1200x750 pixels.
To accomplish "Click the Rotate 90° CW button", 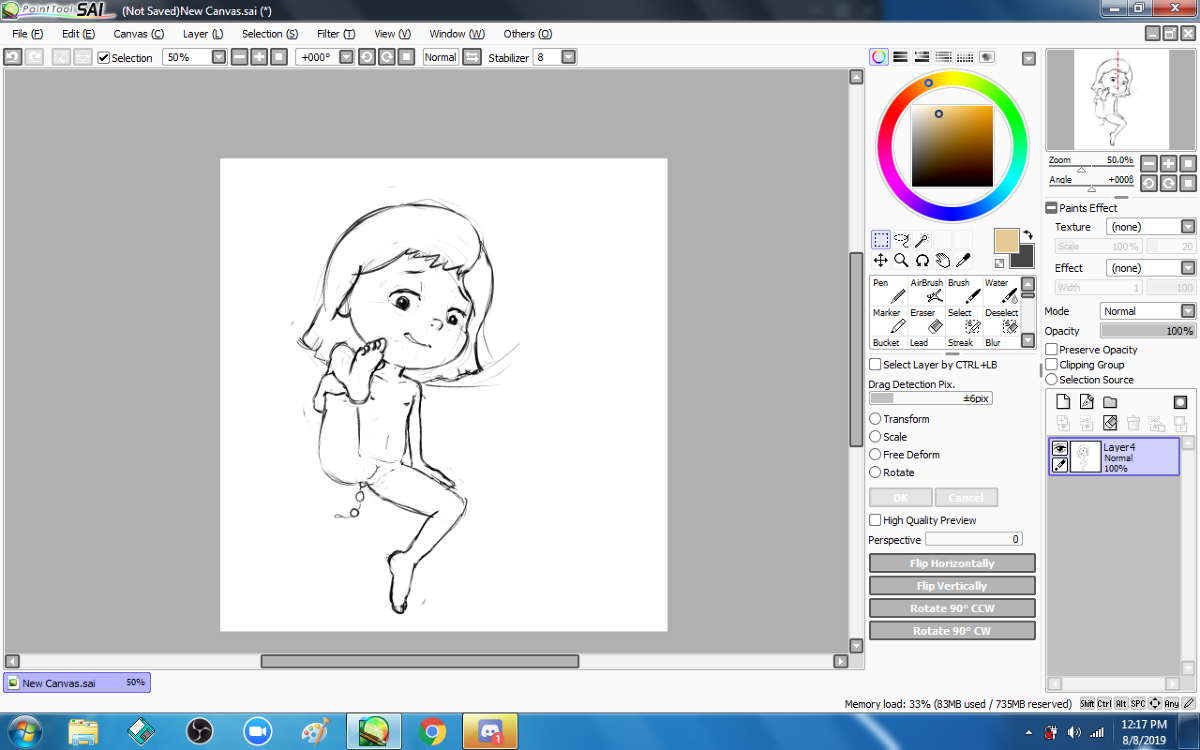I will [x=952, y=631].
